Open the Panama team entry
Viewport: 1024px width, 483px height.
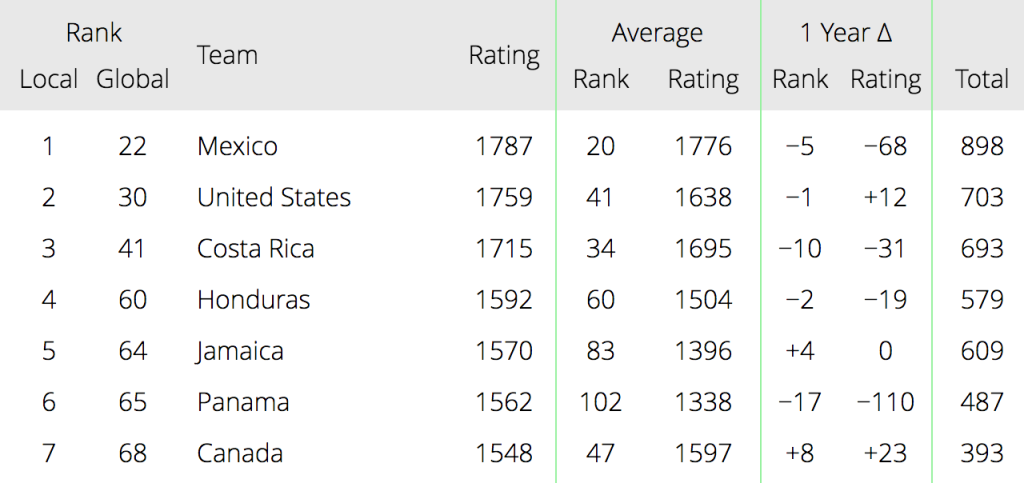click(x=243, y=402)
